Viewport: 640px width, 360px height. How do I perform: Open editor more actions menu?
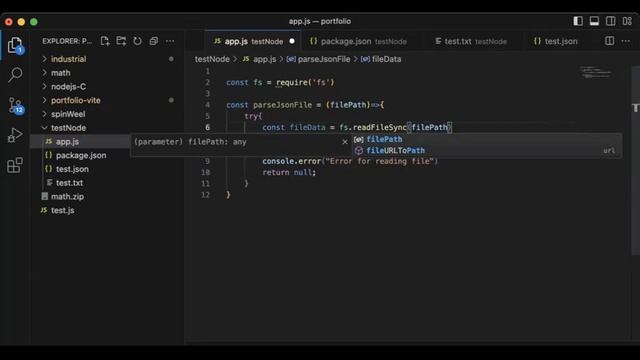[x=626, y=41]
